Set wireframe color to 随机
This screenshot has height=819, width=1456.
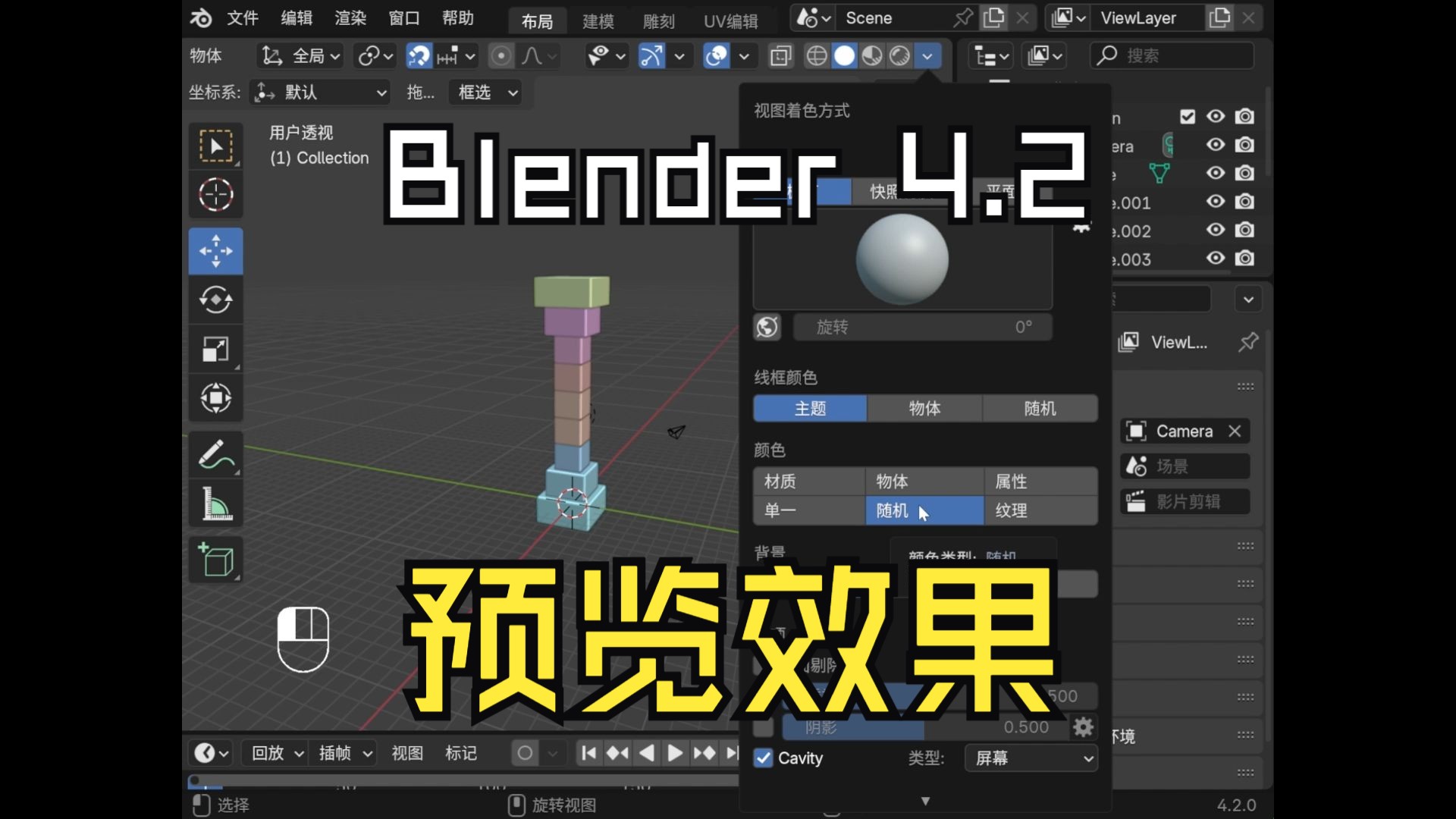pos(1039,408)
